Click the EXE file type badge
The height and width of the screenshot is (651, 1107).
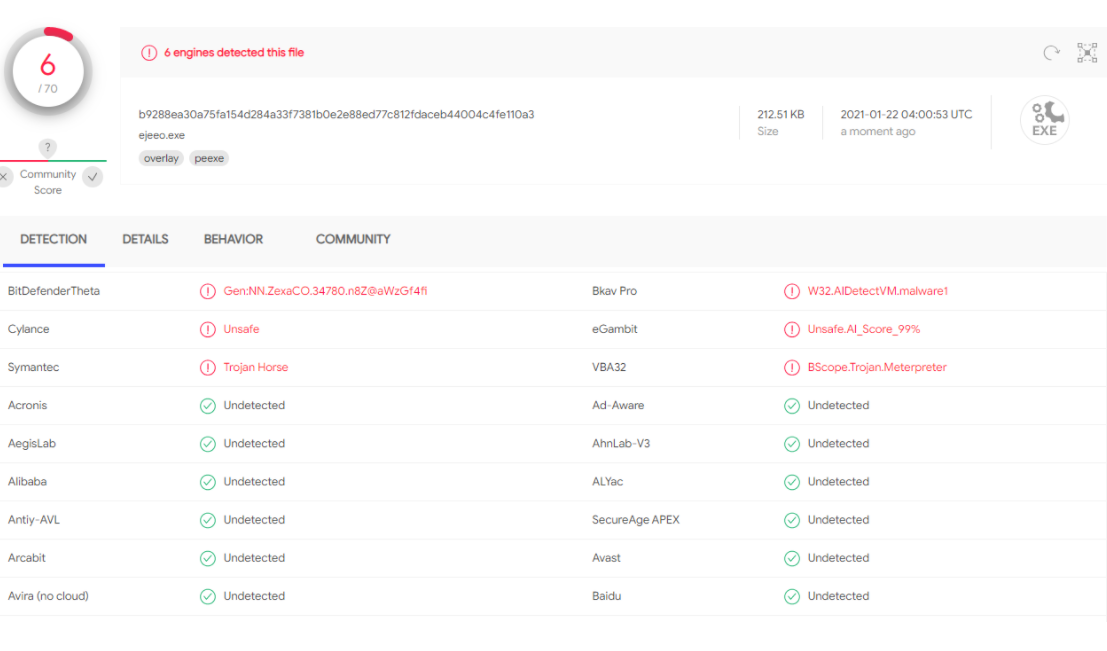click(1045, 119)
